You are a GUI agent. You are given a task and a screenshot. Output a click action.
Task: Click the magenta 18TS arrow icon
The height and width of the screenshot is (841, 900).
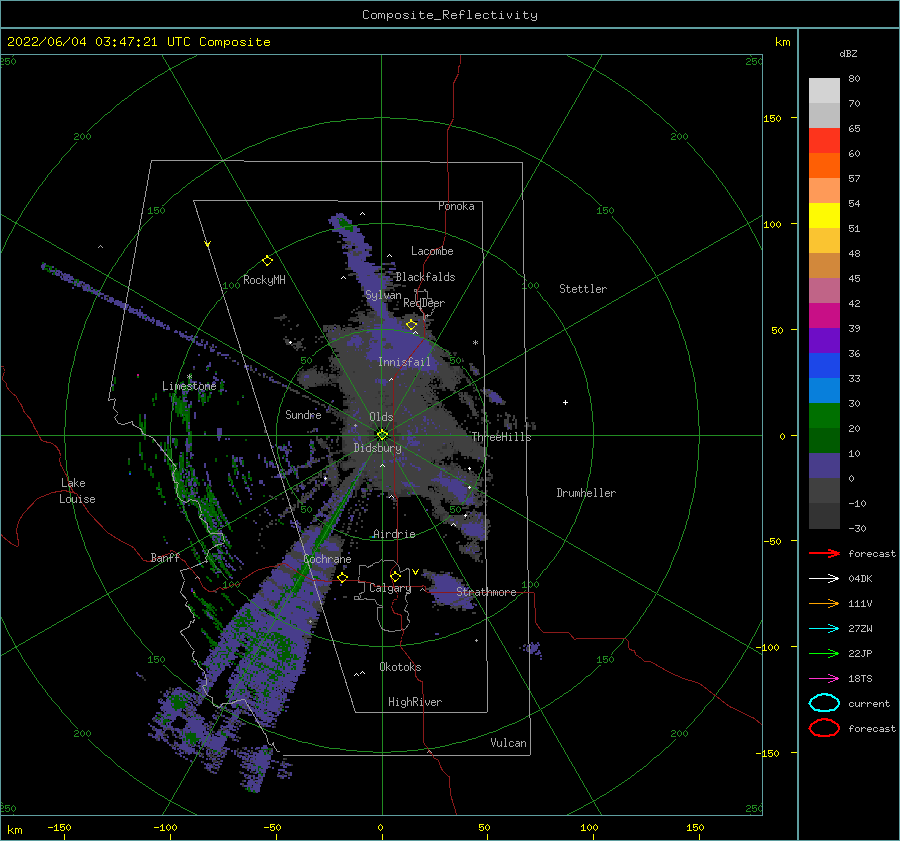point(824,679)
